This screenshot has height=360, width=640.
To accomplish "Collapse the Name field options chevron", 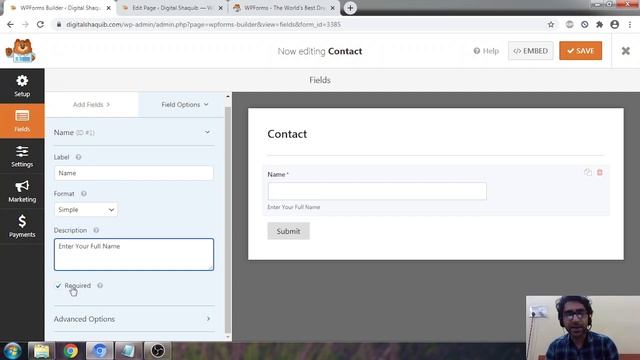I will (207, 132).
